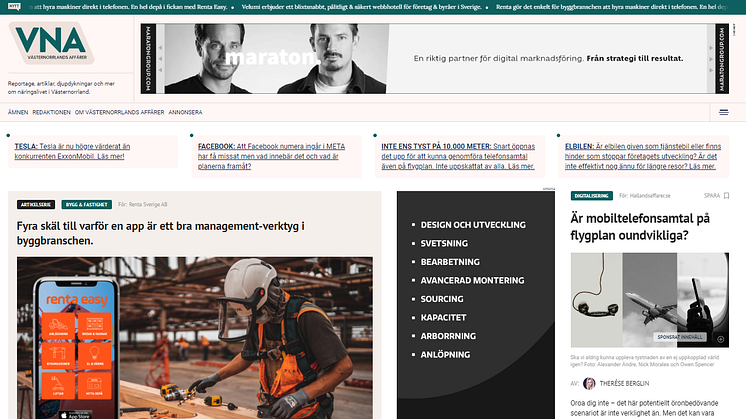Click Therése Berglin's author avatar
The width and height of the screenshot is (746, 419).
click(589, 383)
